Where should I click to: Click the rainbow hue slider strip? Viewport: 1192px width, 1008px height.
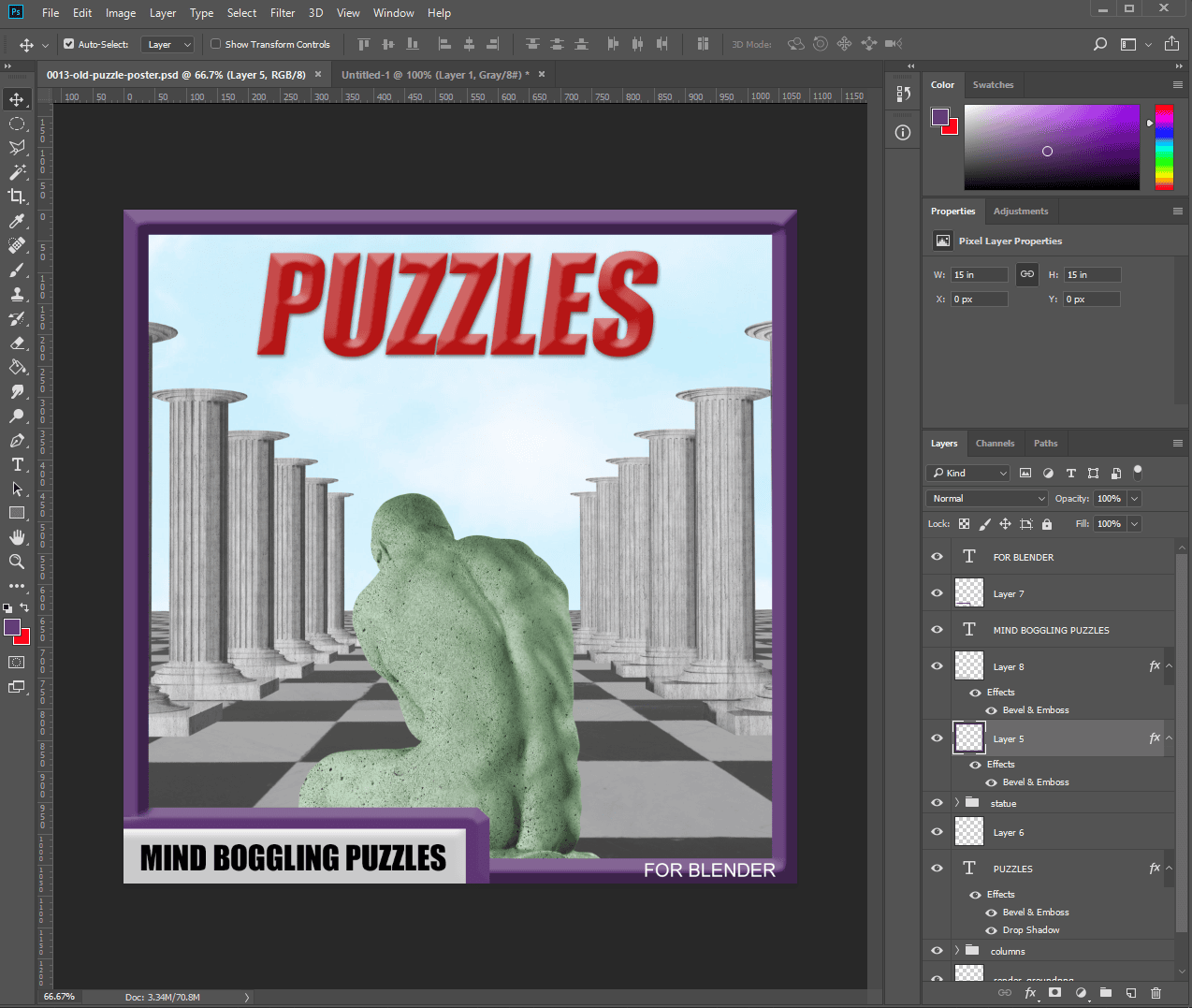pos(1164,148)
